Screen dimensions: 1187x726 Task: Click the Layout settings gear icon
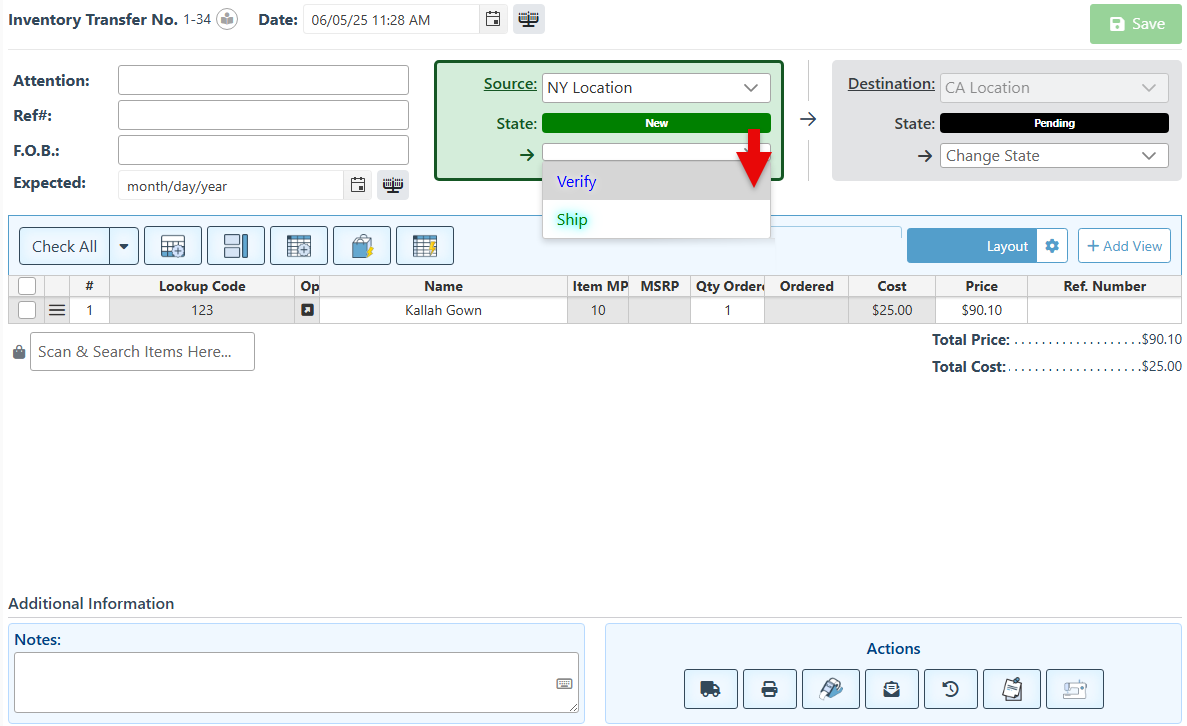(x=1052, y=246)
